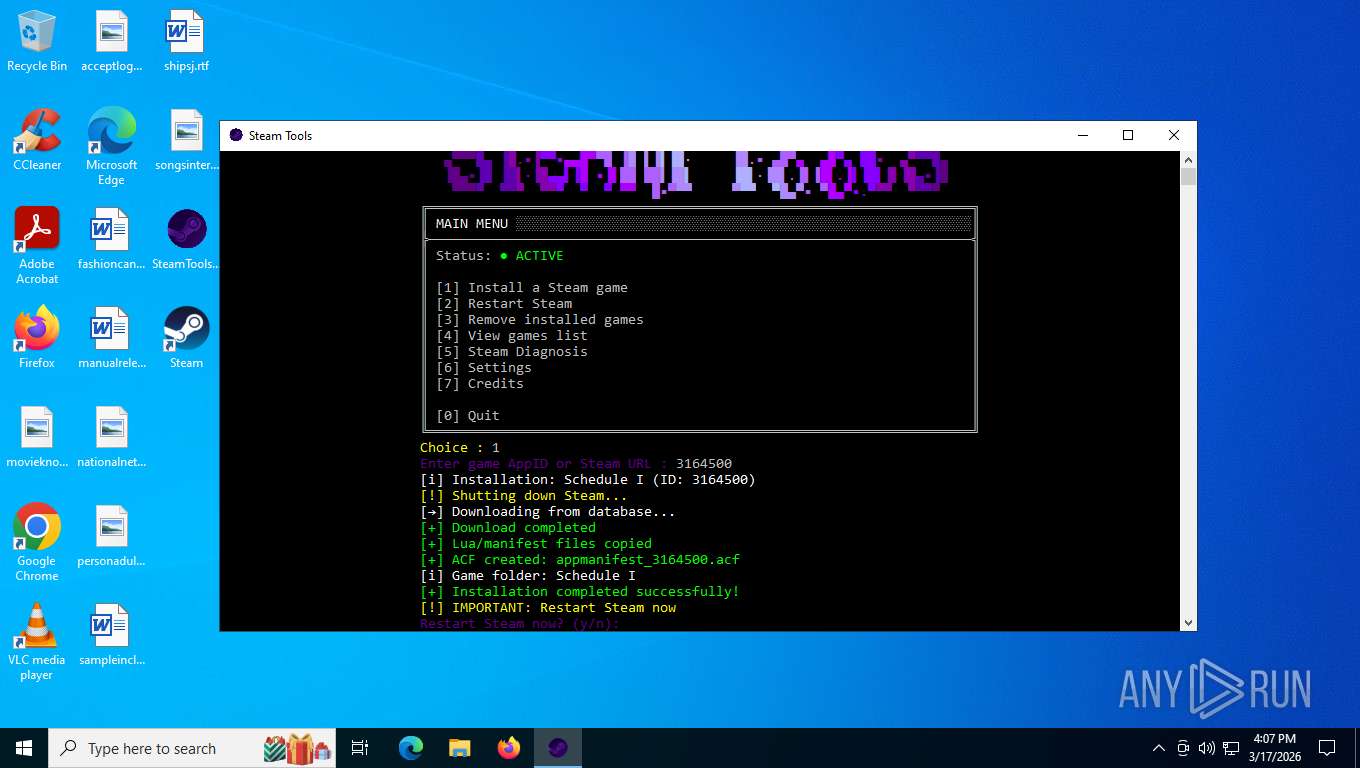Switch to Steam Tools taskbar button

pyautogui.click(x=558, y=748)
